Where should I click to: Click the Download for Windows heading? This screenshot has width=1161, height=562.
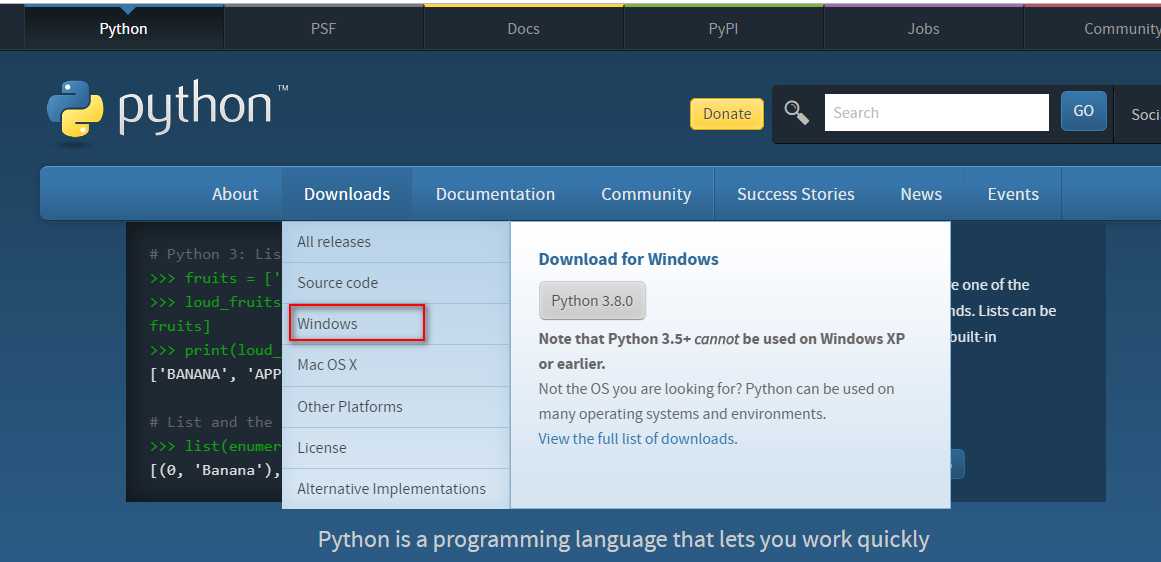629,259
